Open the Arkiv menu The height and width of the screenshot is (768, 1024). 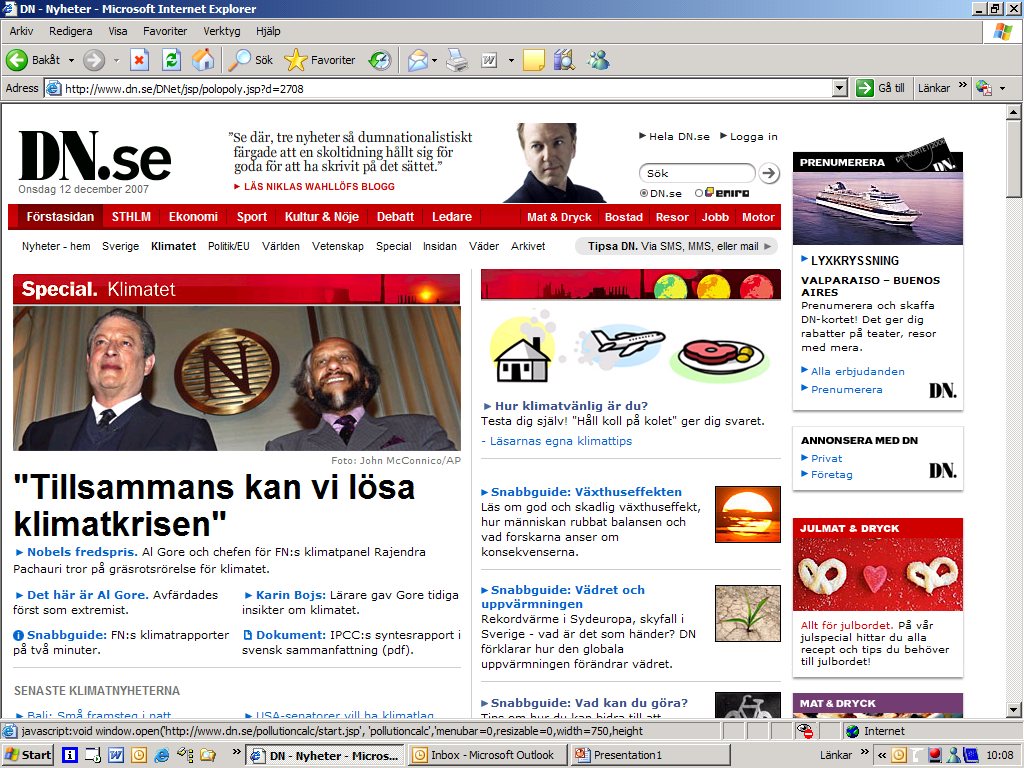[x=21, y=31]
